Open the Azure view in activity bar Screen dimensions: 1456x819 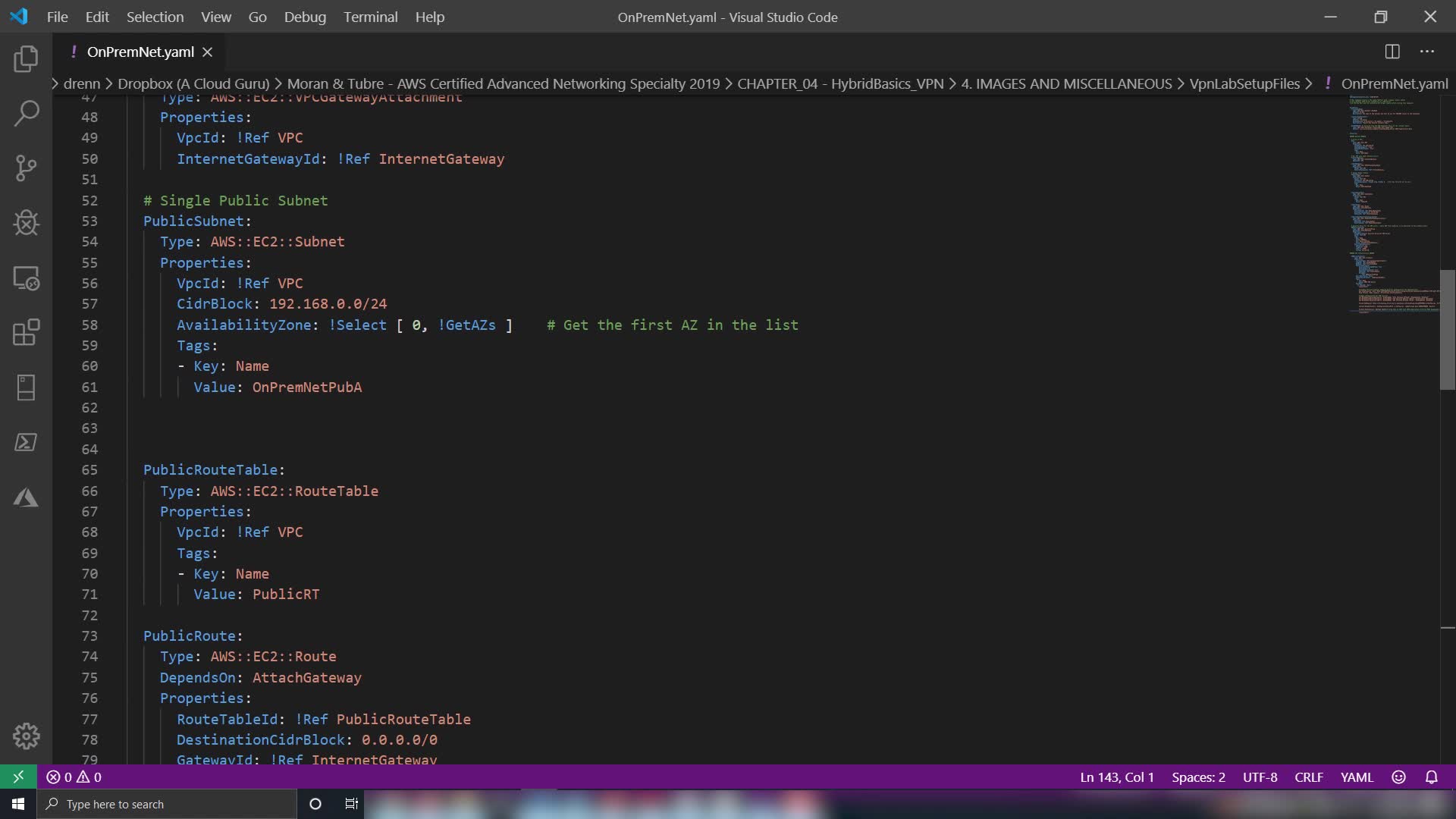click(x=26, y=497)
